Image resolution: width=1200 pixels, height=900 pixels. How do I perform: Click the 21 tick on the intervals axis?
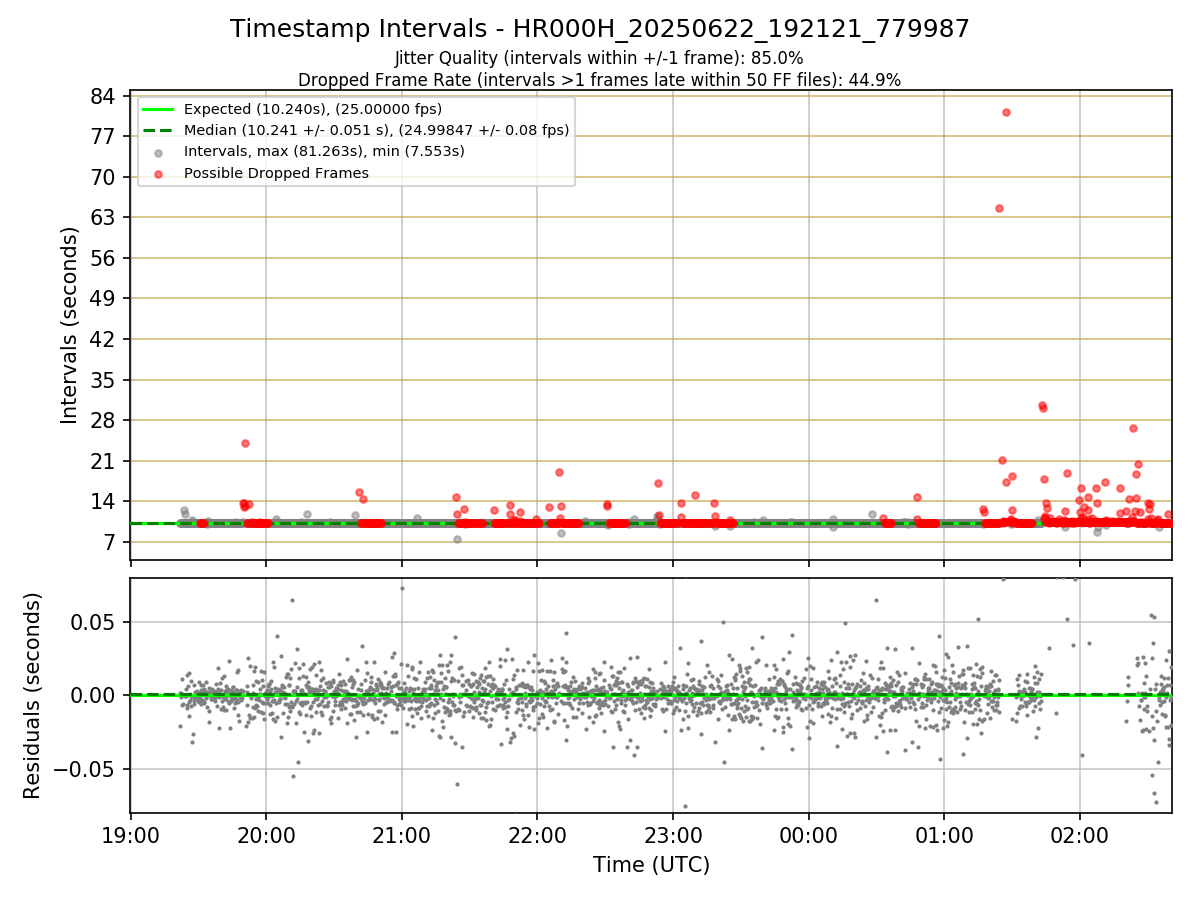coord(105,461)
